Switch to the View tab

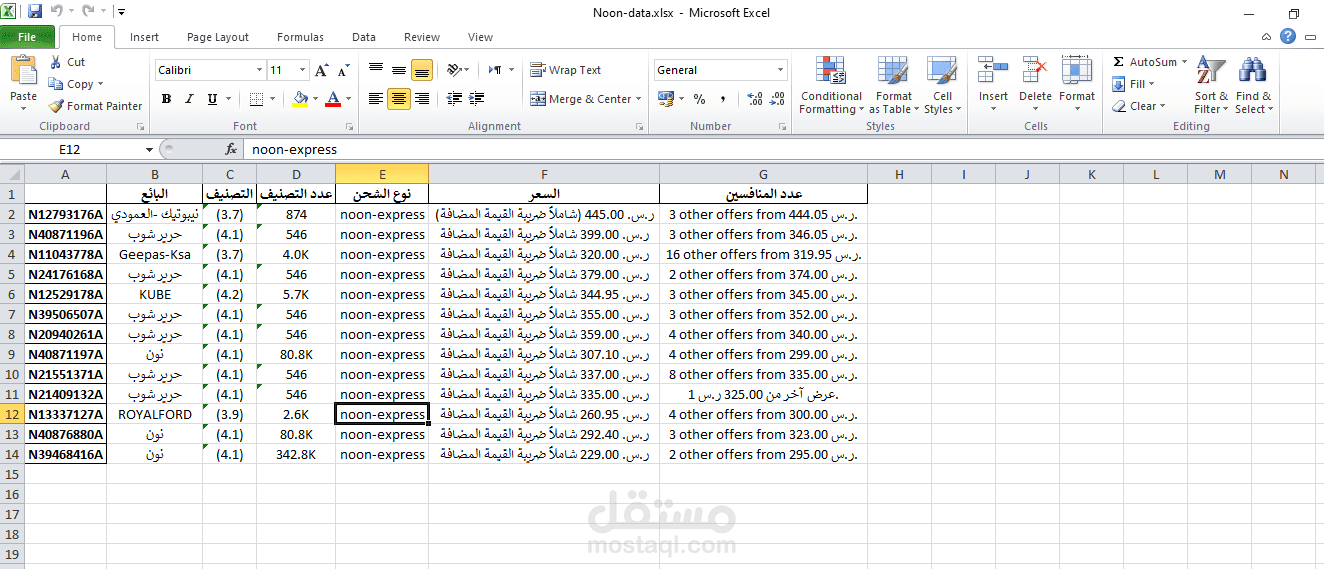click(x=480, y=37)
